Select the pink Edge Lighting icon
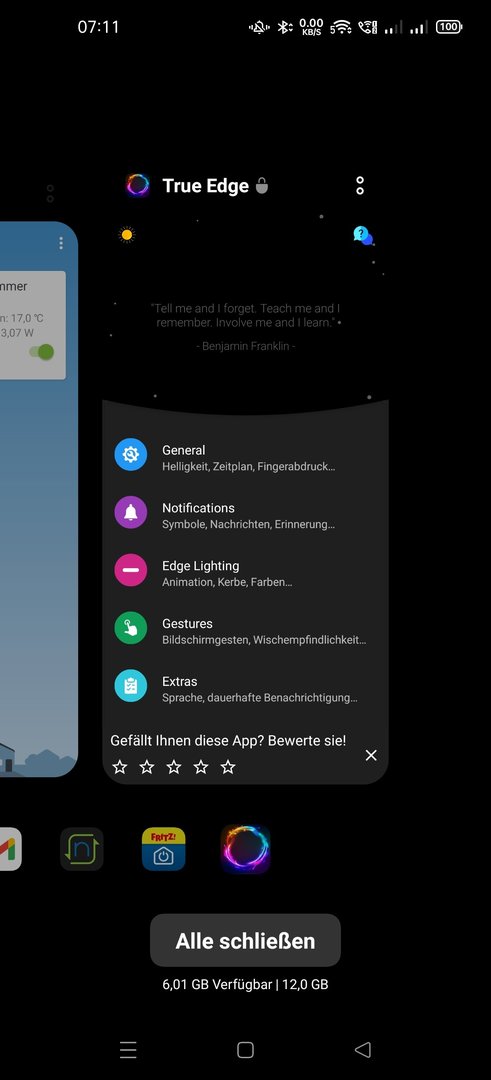Image resolution: width=491 pixels, height=1080 pixels. click(131, 570)
